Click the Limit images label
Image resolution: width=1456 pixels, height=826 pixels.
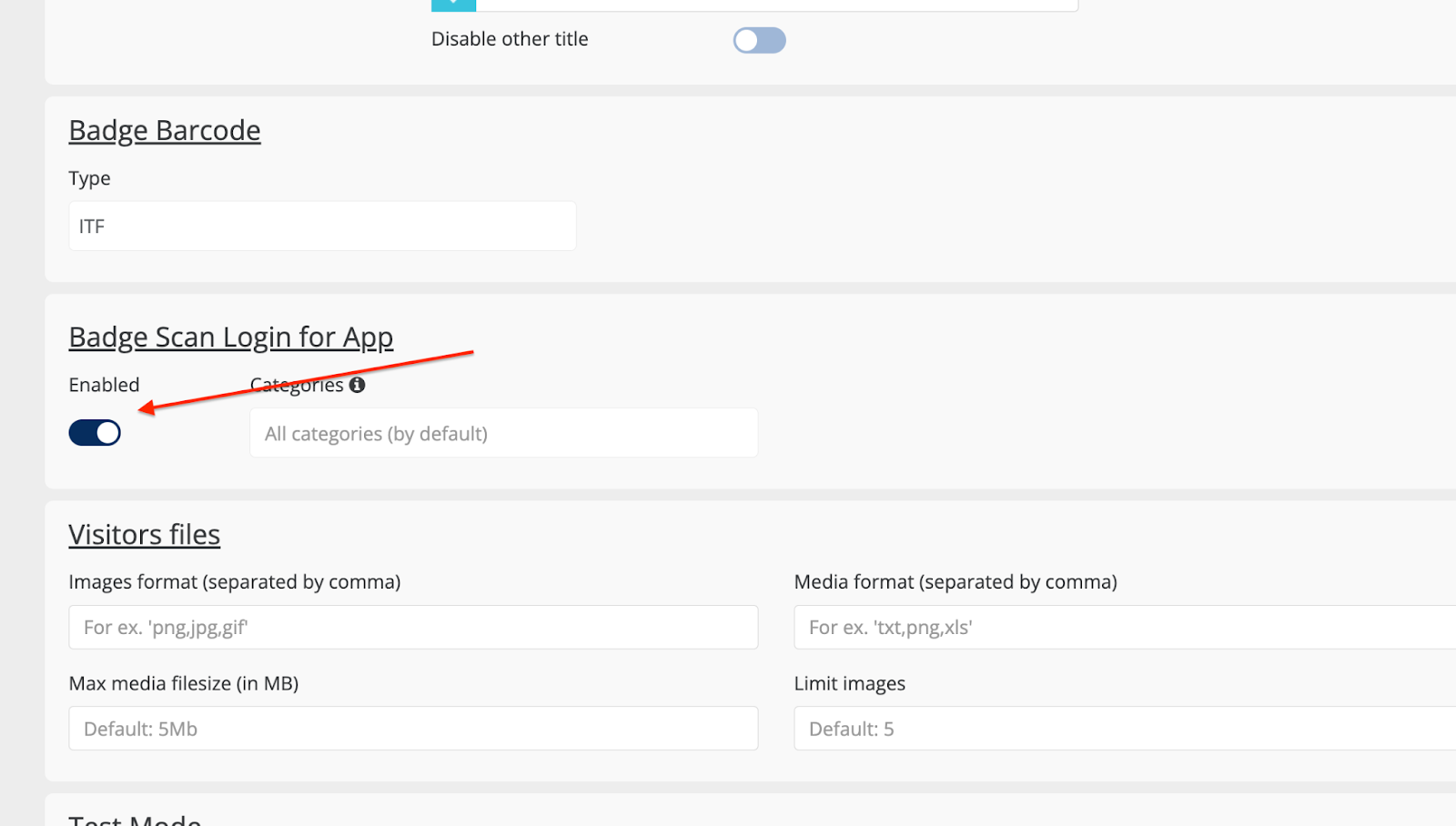(849, 684)
